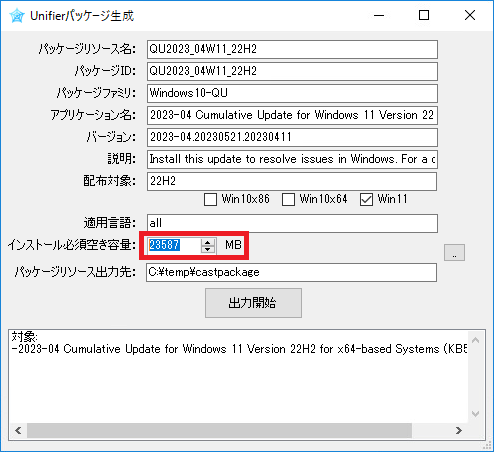Click the 2023-04 Cumulative Update log line
Screen dimensions: 494x452
point(239,349)
